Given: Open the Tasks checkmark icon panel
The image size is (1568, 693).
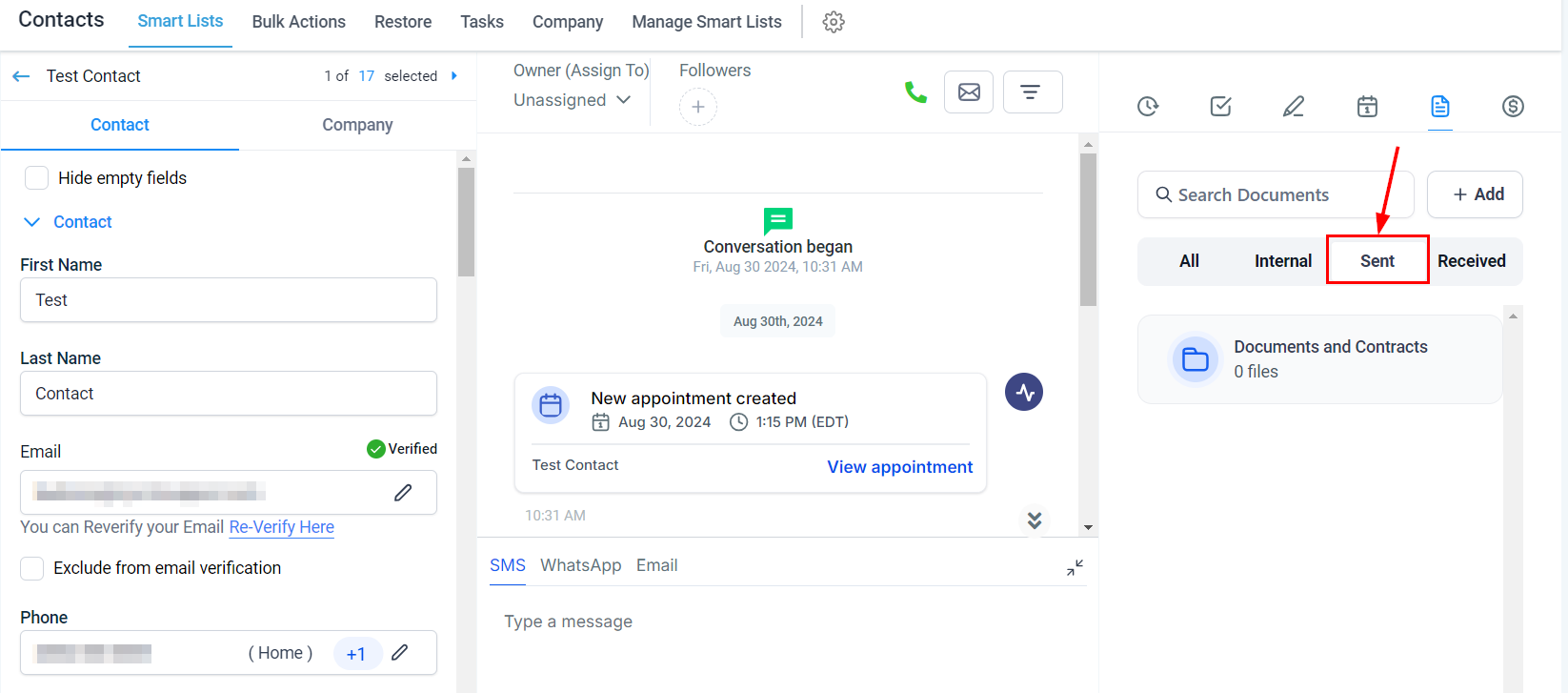Looking at the screenshot, I should point(1220,106).
